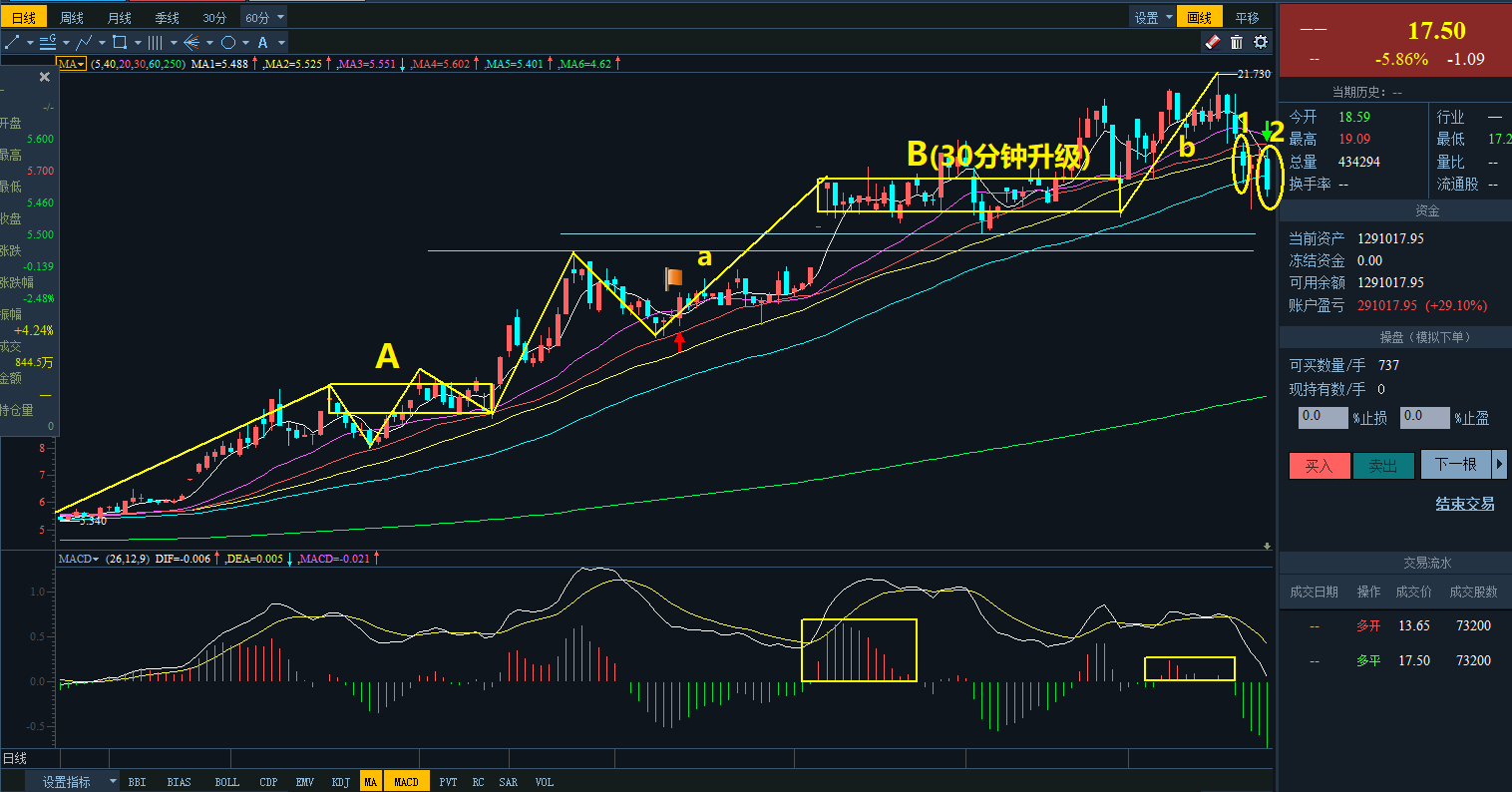Switch to 周线 weekly chart tab
The height and width of the screenshot is (792, 1512).
coord(71,17)
